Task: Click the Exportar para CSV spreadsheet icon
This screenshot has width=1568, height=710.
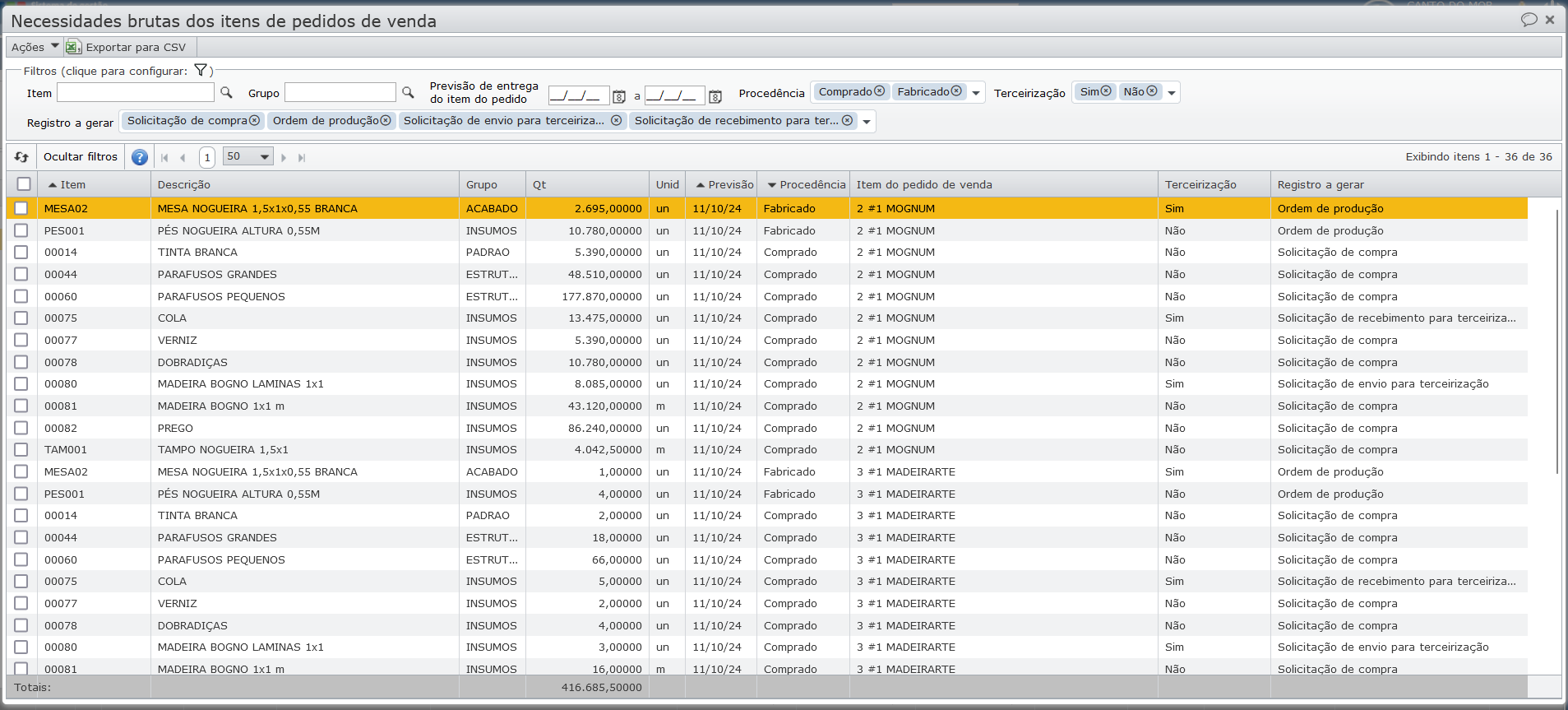Action: (73, 47)
